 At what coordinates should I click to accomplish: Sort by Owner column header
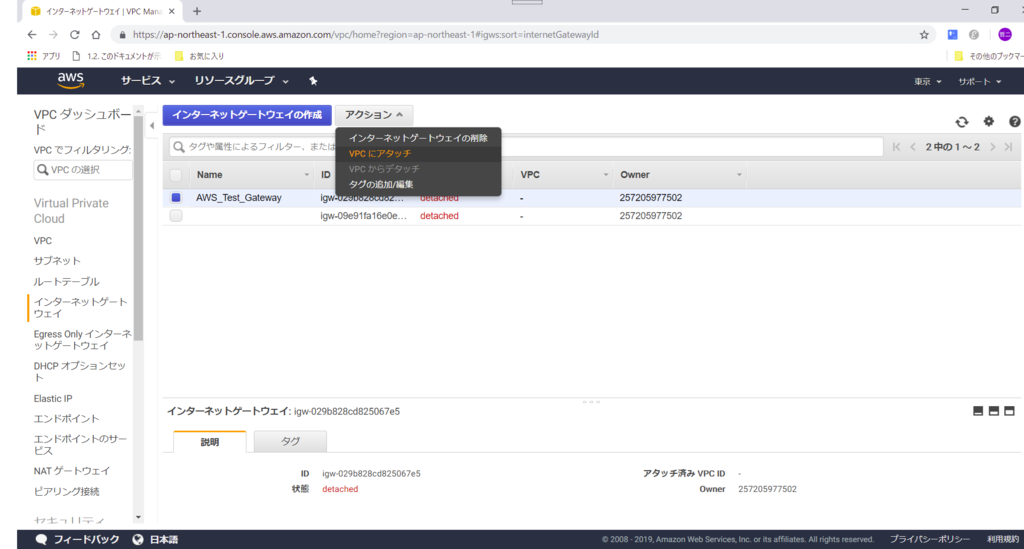[x=681, y=175]
